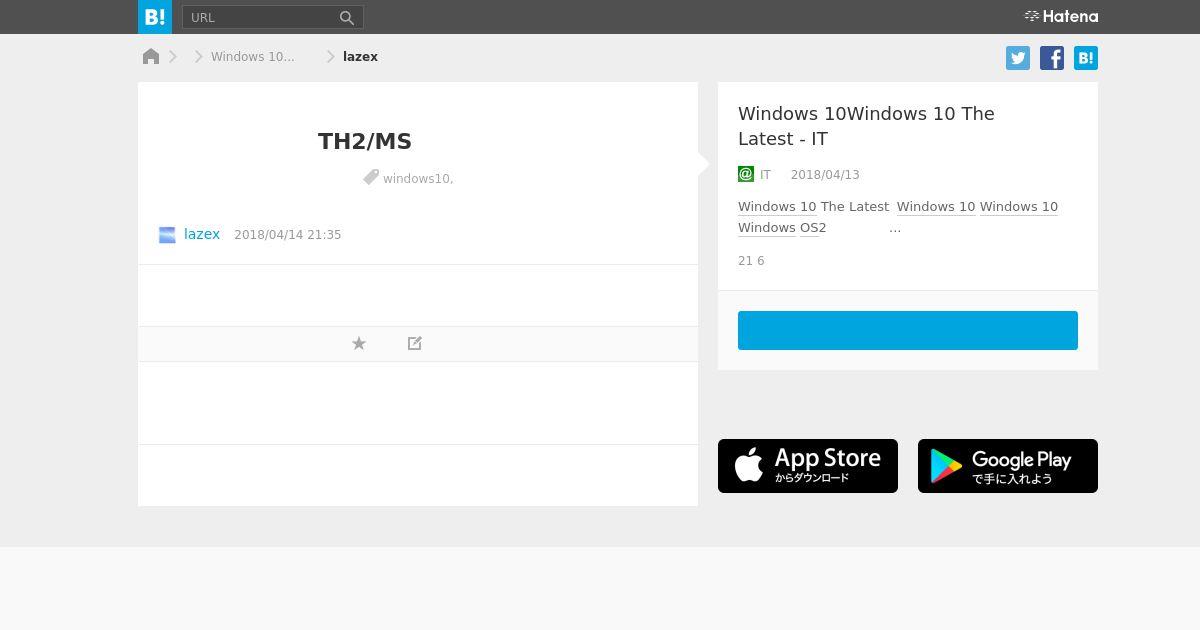The height and width of the screenshot is (630, 1200).
Task: Click the 2018/04/13 article date
Action: [825, 175]
